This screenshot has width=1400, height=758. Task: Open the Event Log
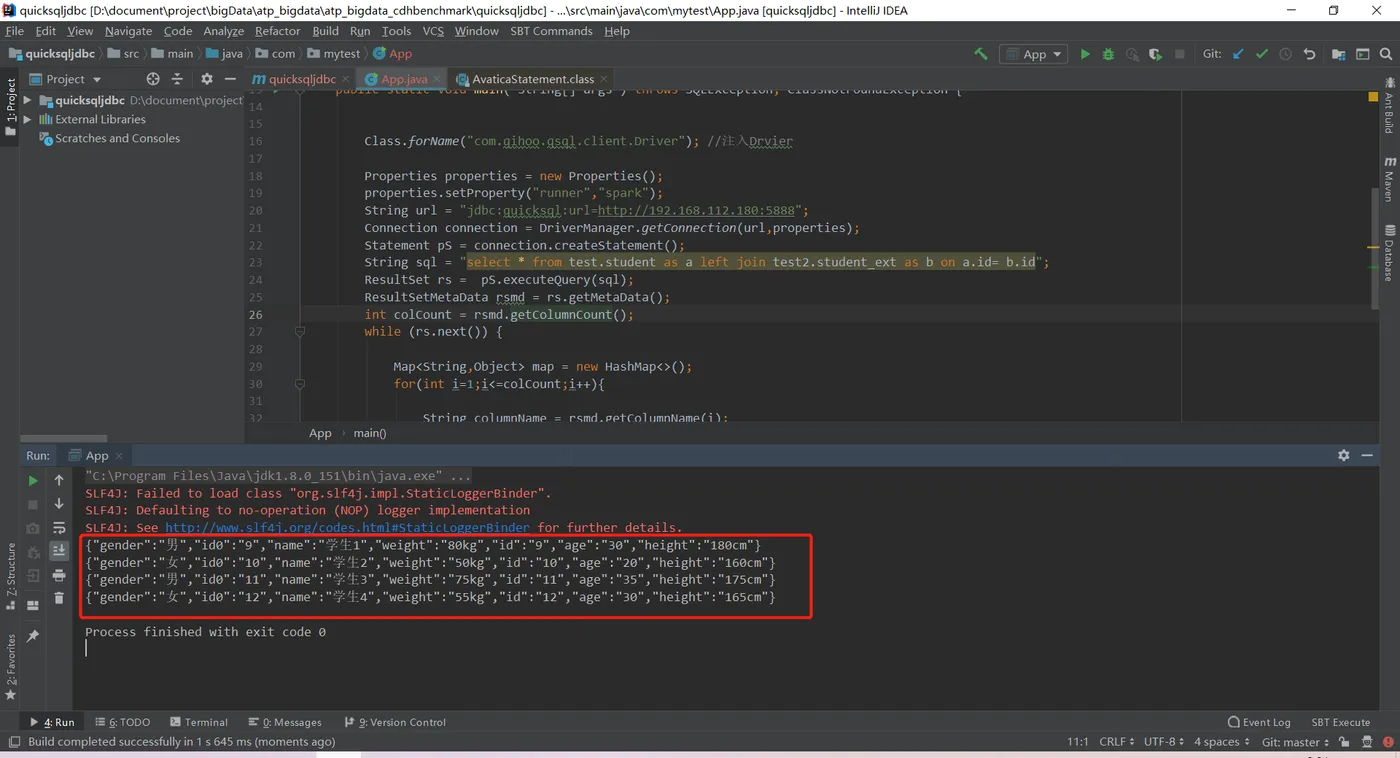pos(1259,722)
